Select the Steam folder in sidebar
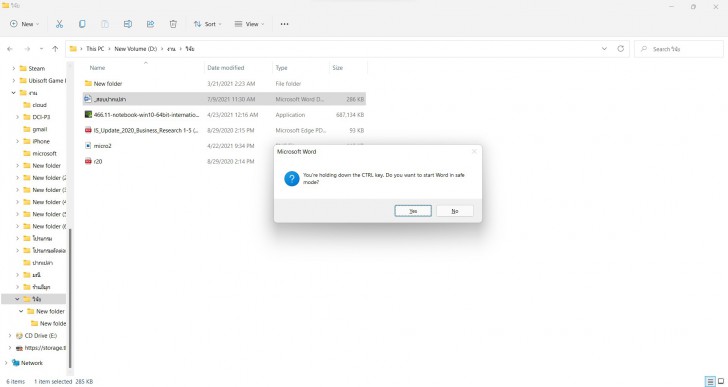The width and height of the screenshot is (728, 387). coord(36,68)
